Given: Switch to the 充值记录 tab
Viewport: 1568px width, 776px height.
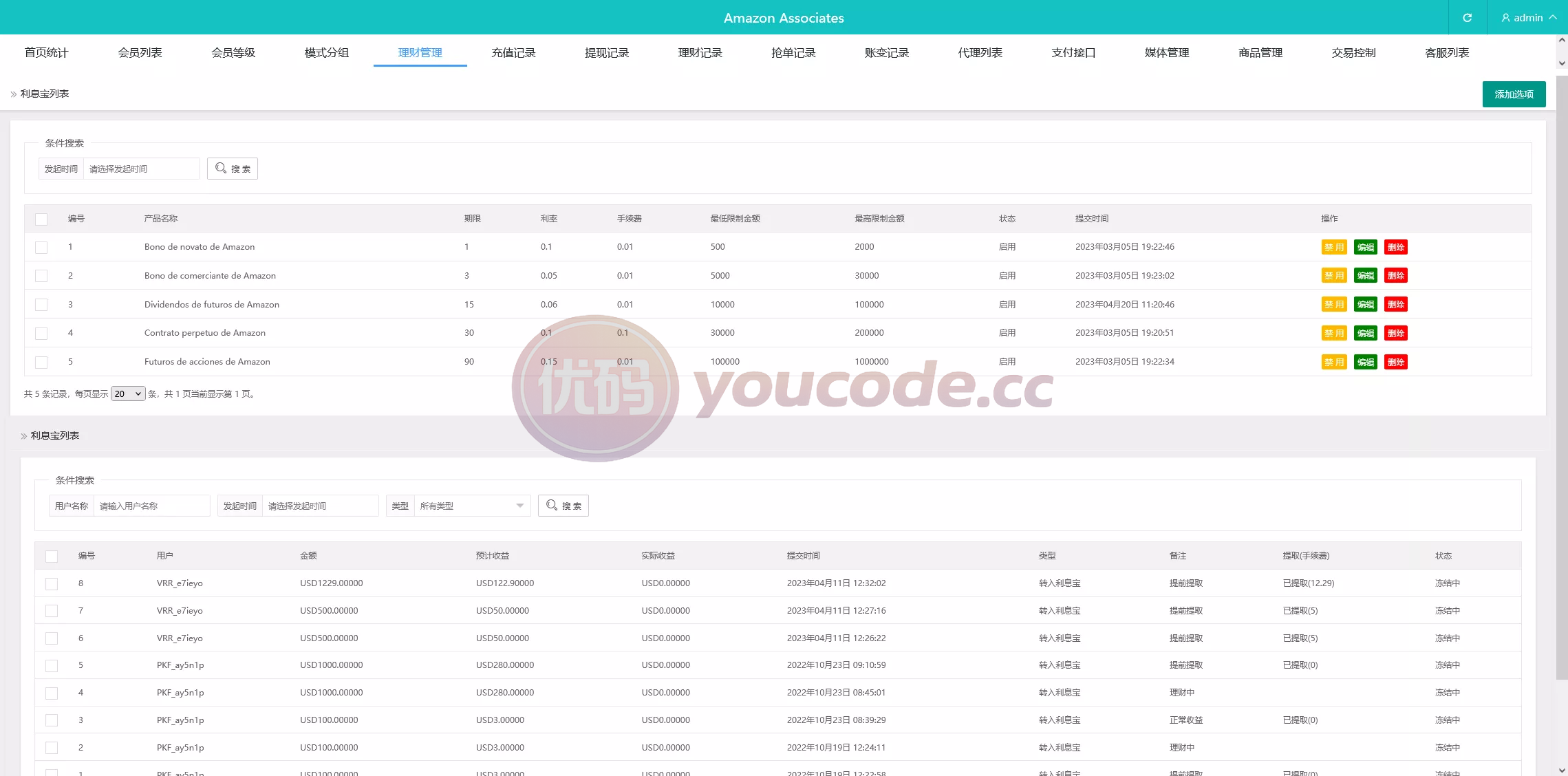Looking at the screenshot, I should tap(513, 53).
